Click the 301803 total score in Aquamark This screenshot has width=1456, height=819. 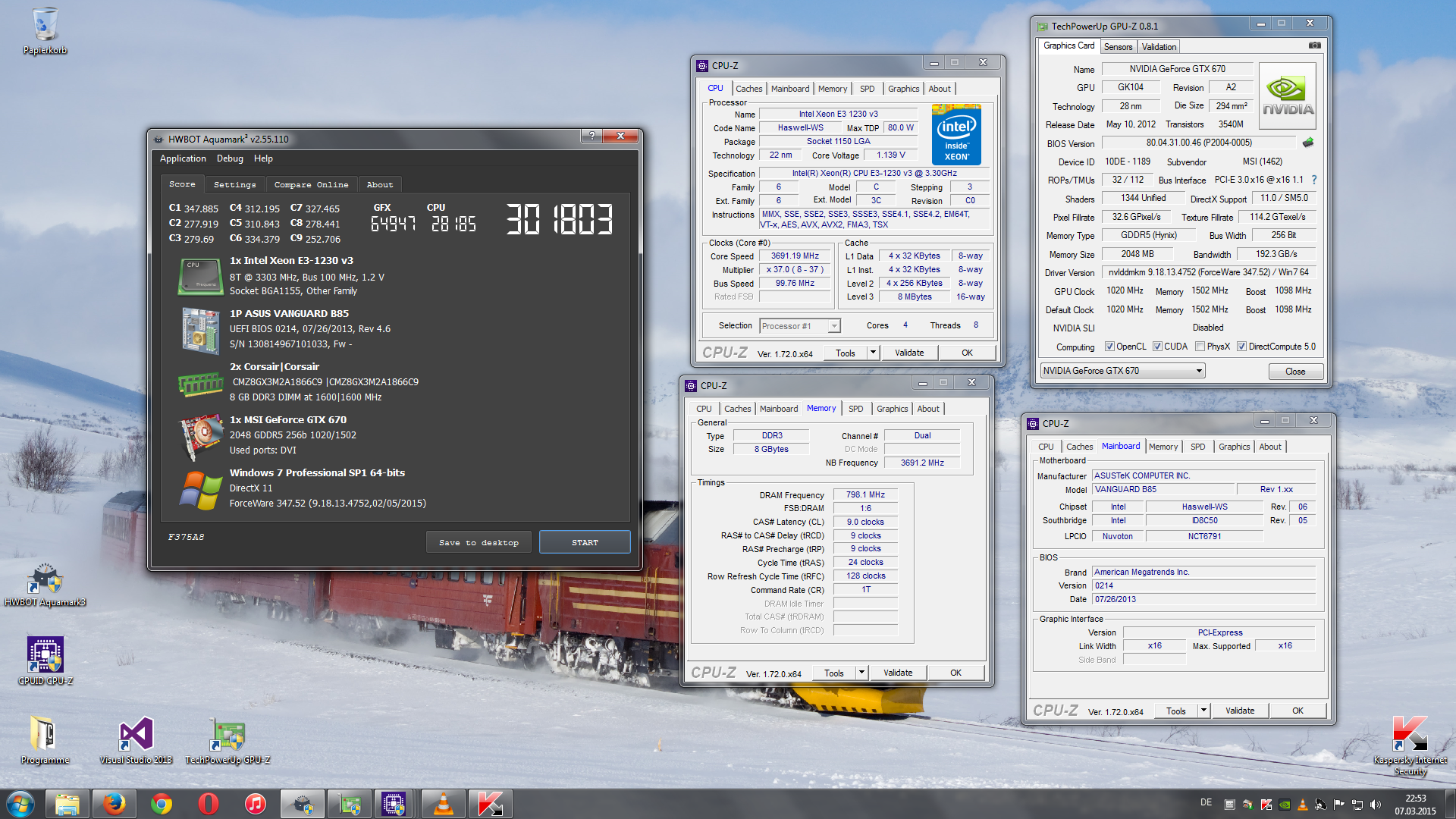coord(559,220)
